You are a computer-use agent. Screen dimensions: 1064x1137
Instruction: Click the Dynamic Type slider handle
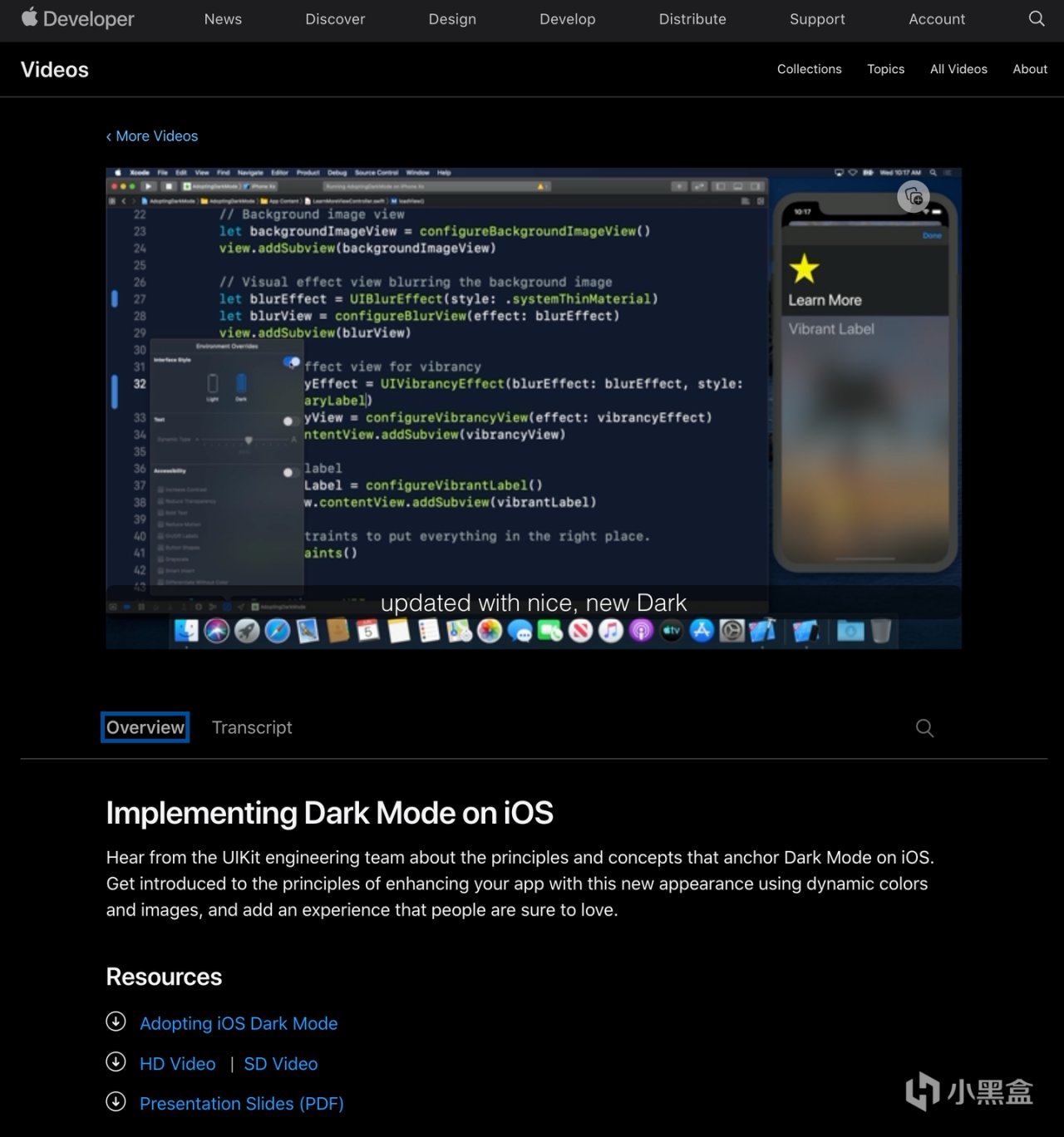point(249,440)
